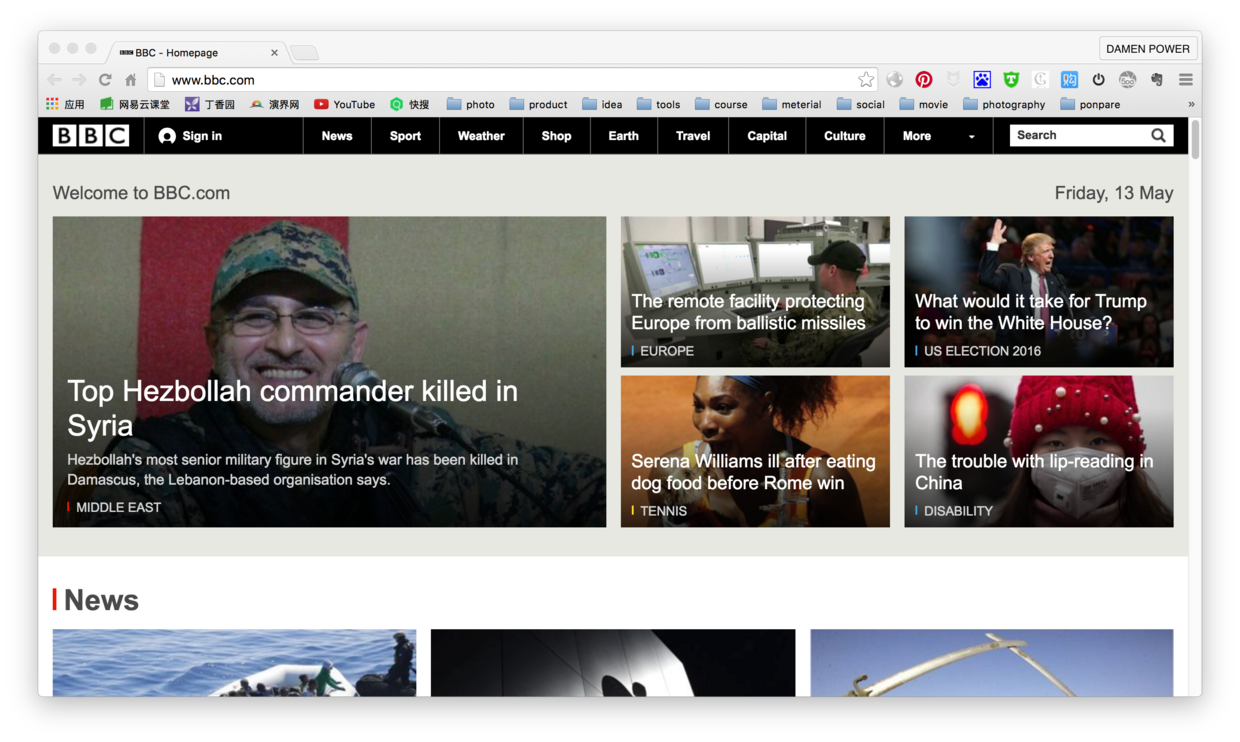Viewport: 1240px width, 742px height.
Task: Open the Travel nav item
Action: (693, 136)
